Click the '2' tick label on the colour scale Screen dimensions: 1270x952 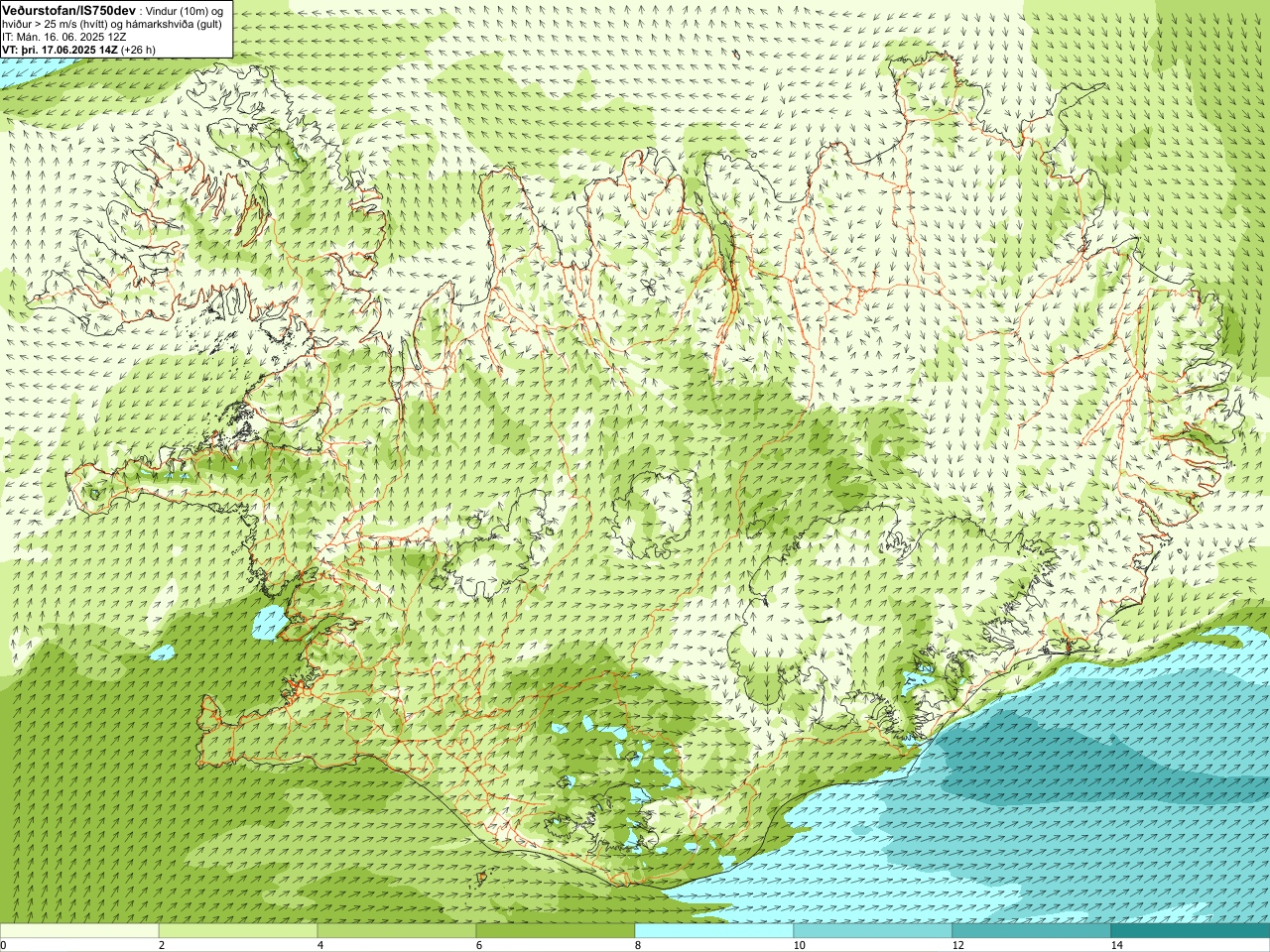click(162, 945)
